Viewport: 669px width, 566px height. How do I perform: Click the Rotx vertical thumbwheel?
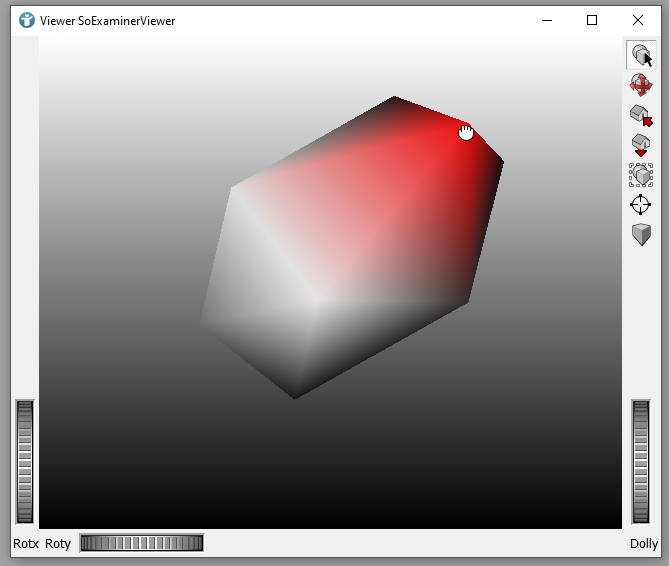(25, 461)
